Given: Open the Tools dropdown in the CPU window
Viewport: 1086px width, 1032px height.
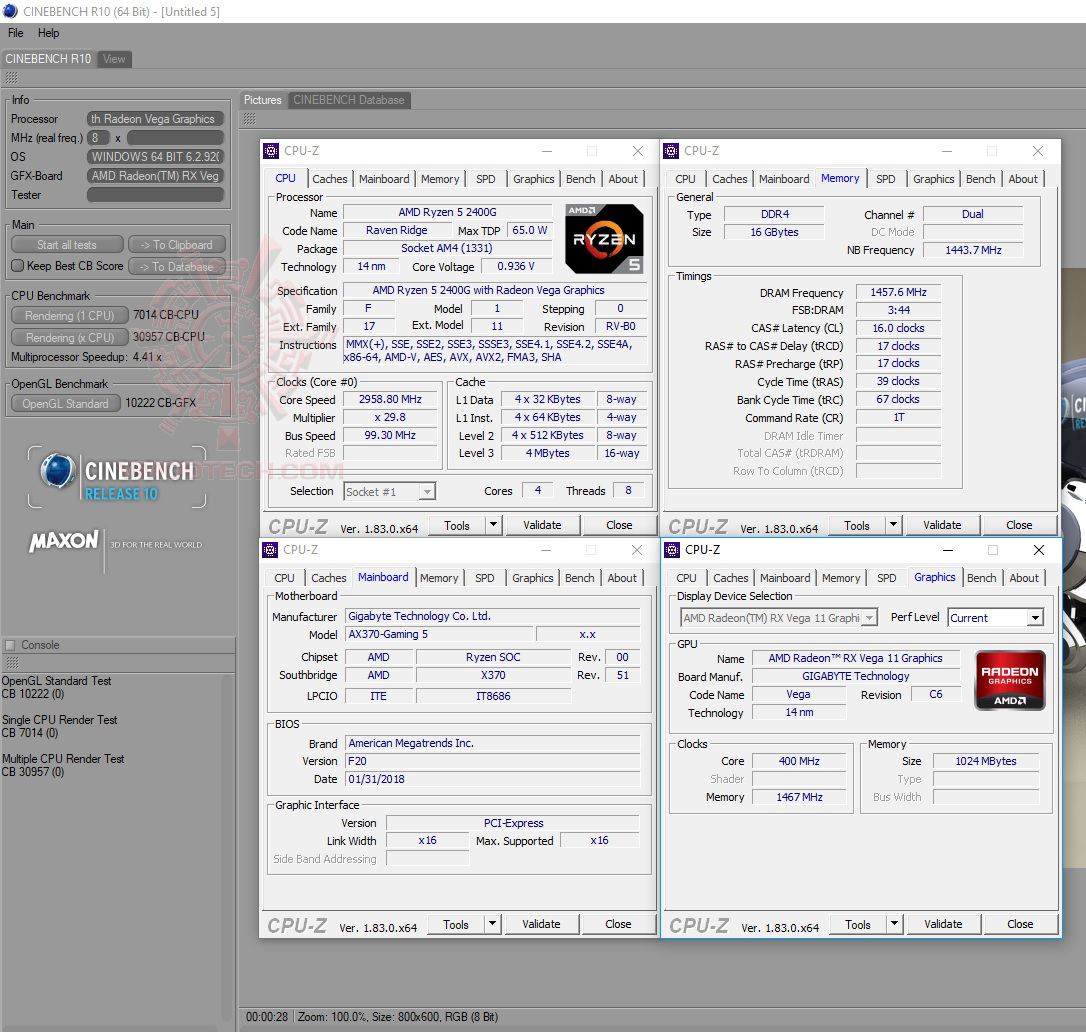Looking at the screenshot, I should point(493,524).
